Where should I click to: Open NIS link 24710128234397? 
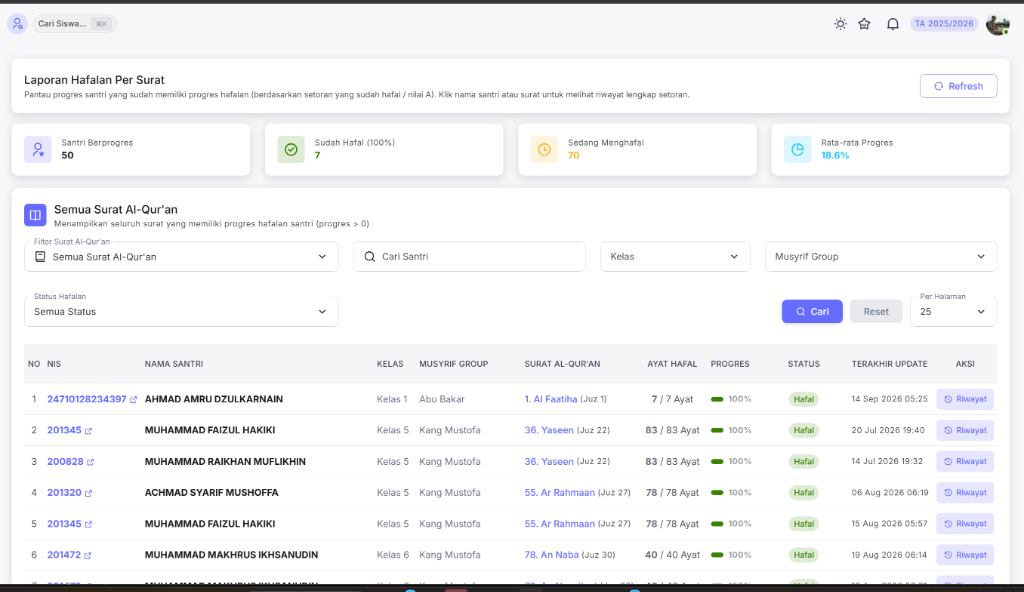[x=87, y=399]
